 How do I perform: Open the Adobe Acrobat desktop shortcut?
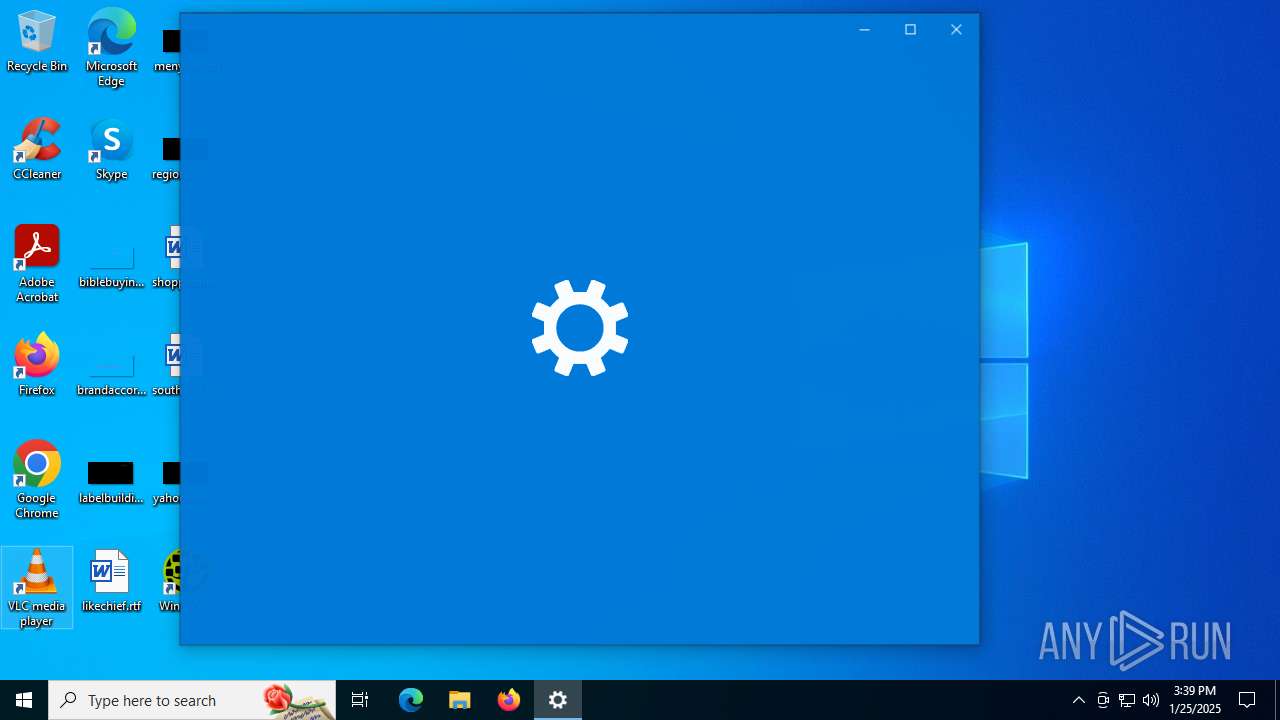(x=37, y=264)
